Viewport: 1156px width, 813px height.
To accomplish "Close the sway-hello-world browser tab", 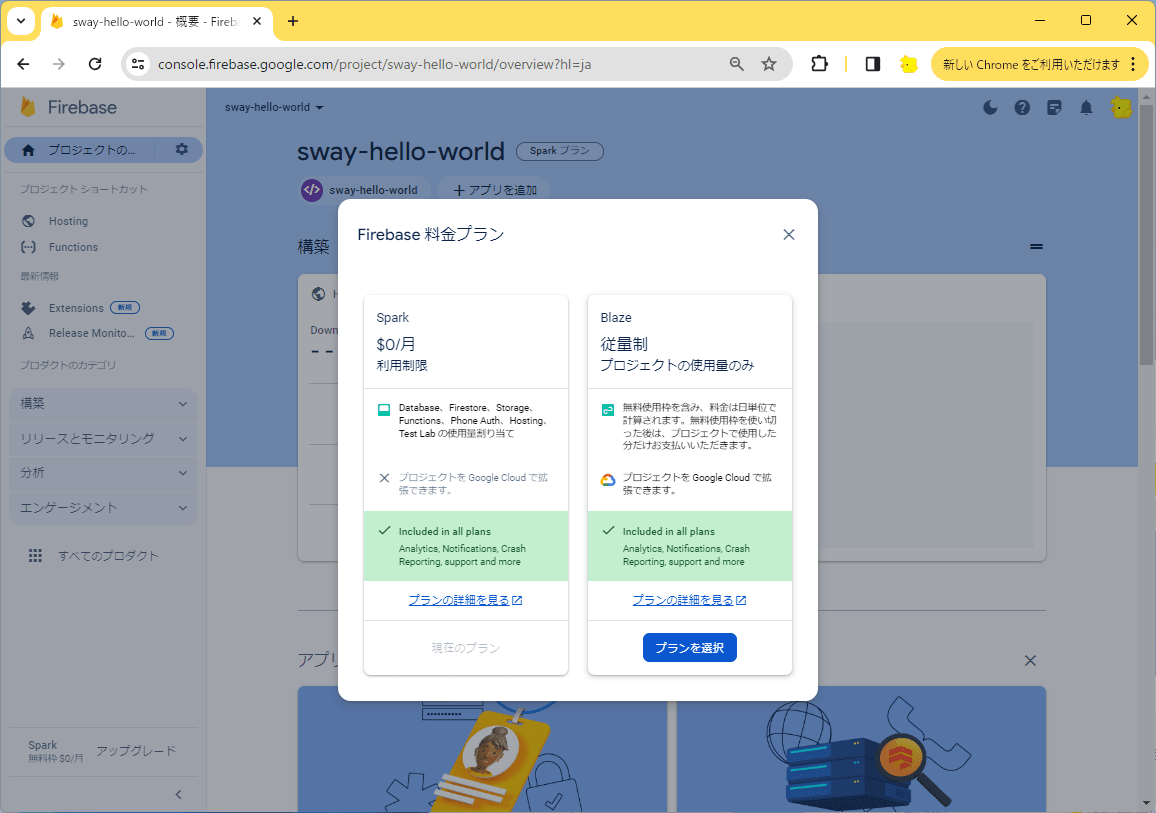I will coord(257,21).
